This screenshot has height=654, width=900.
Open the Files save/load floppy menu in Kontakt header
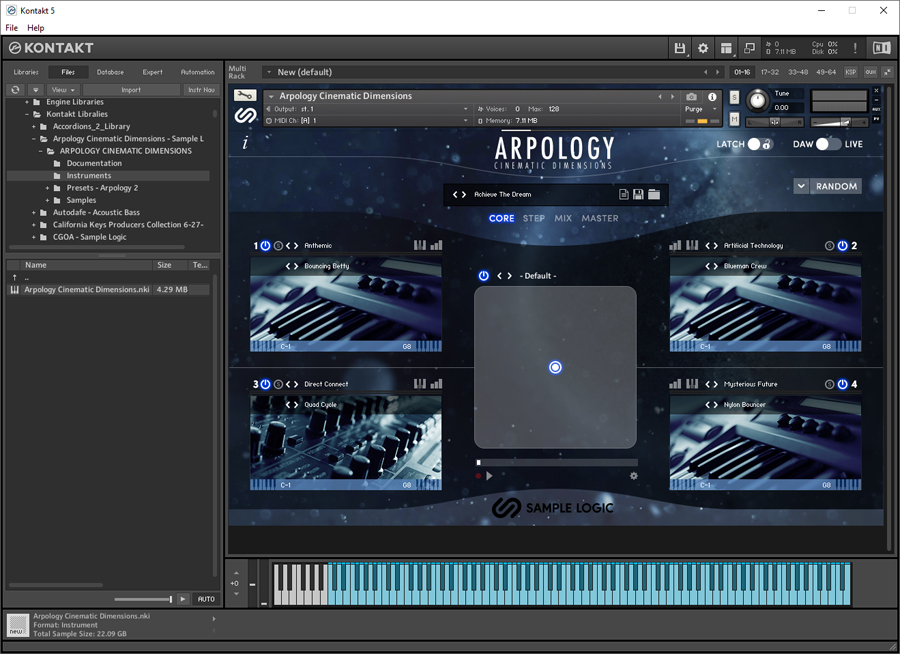(x=680, y=48)
